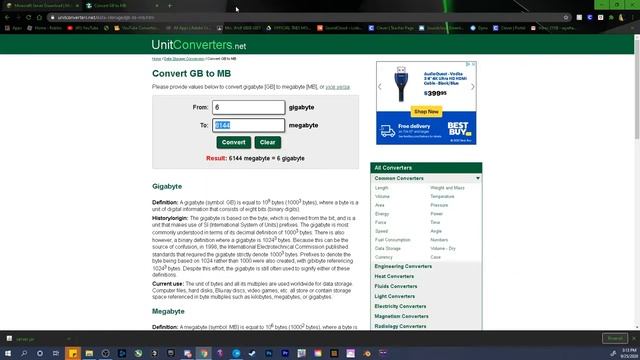This screenshot has height=360, width=640.
Task: Show next ad product with right arrow
Action: (x=473, y=87)
